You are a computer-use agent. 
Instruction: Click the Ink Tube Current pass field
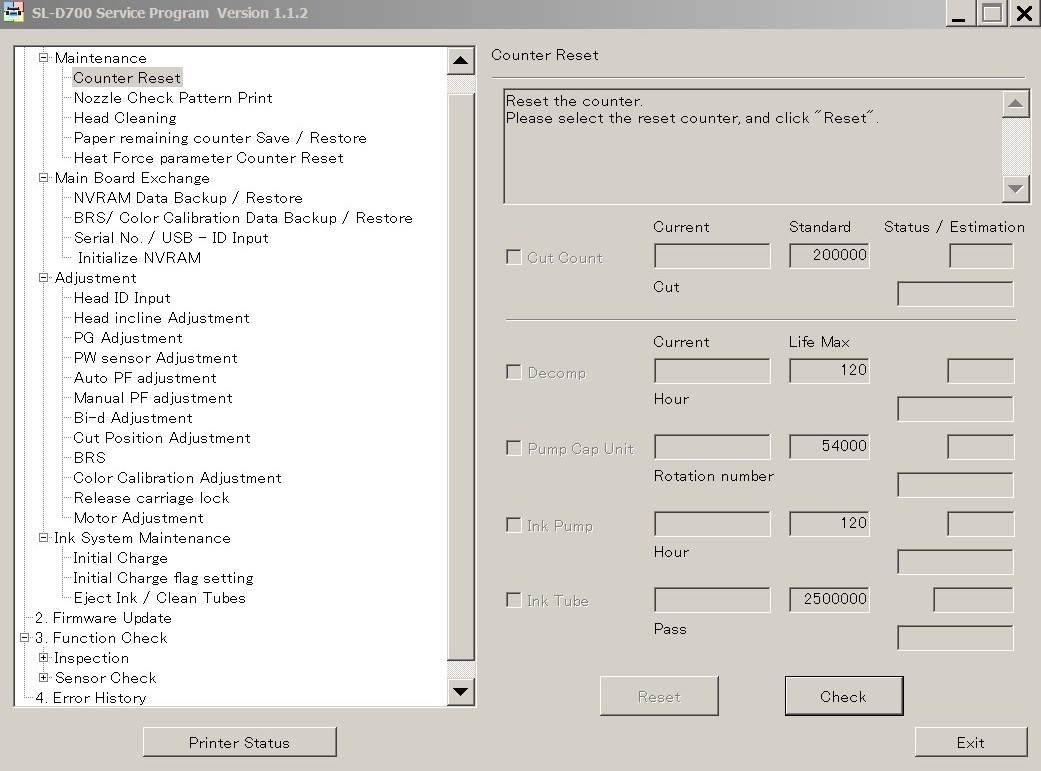pyautogui.click(x=712, y=600)
